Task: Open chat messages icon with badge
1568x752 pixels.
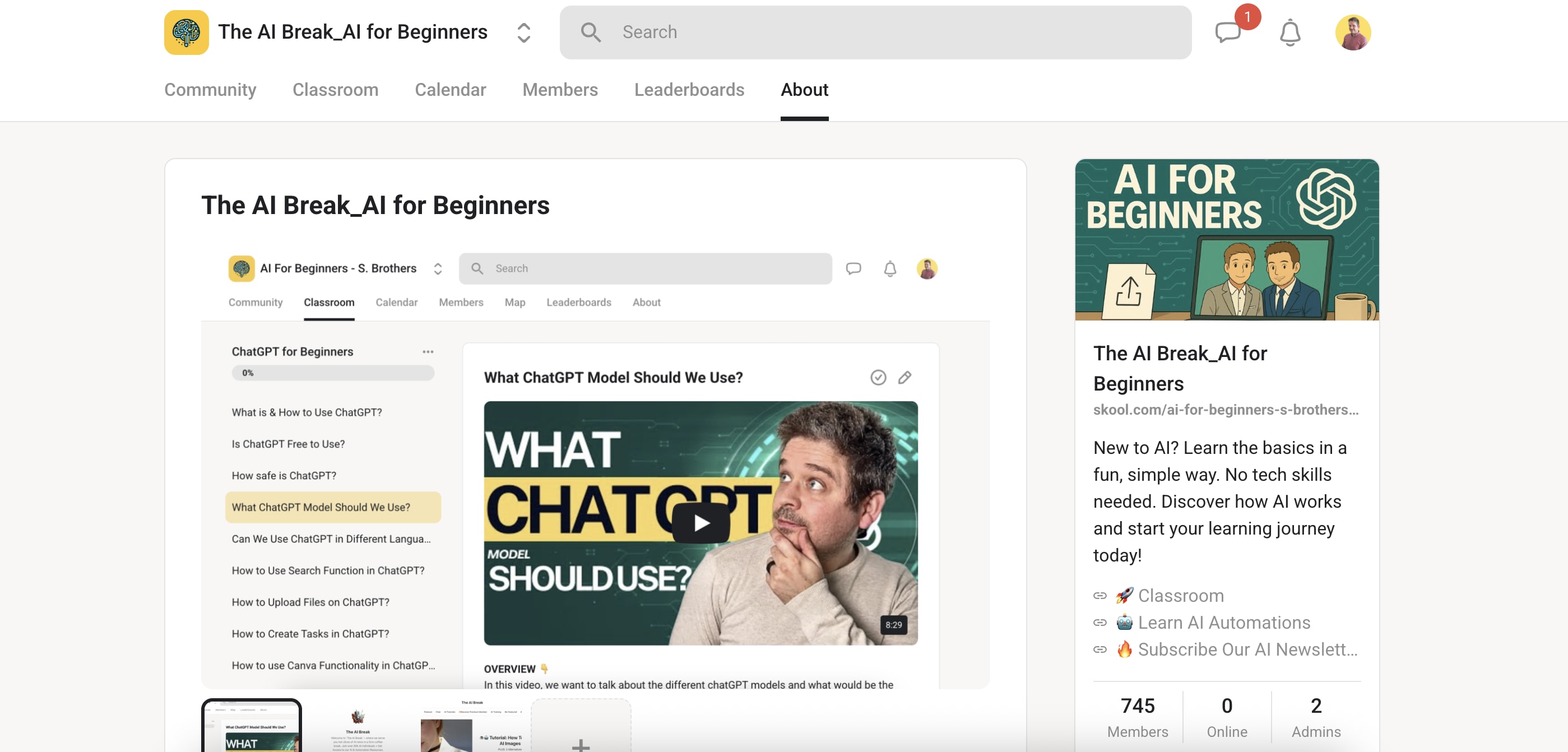Action: 1228,33
